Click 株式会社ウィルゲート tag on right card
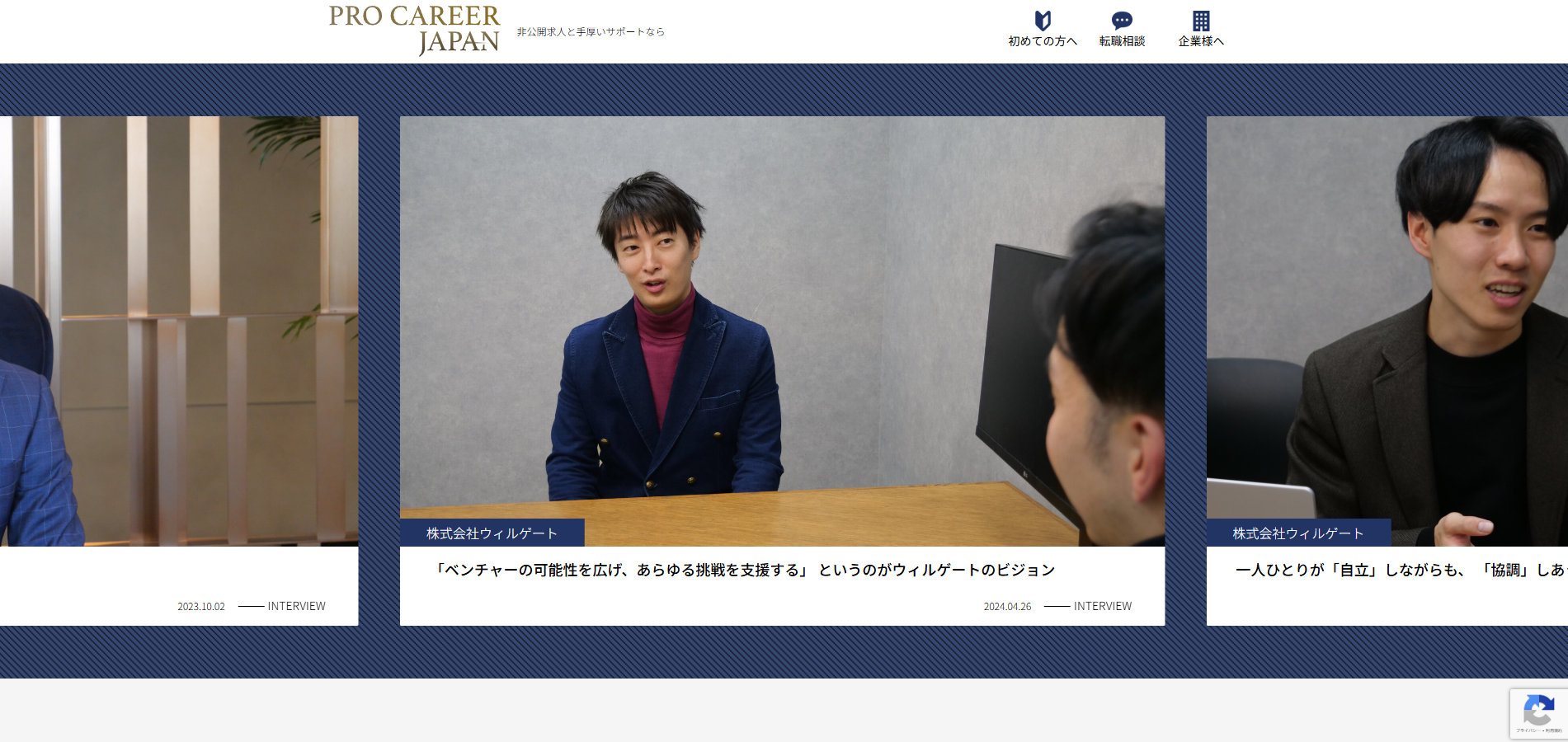This screenshot has width=1568, height=742. [1298, 533]
